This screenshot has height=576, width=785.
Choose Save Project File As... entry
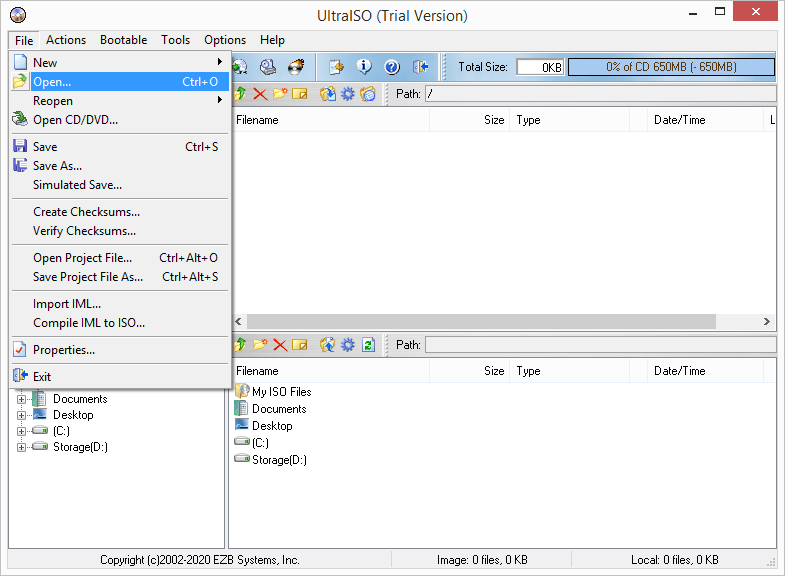click(120, 277)
